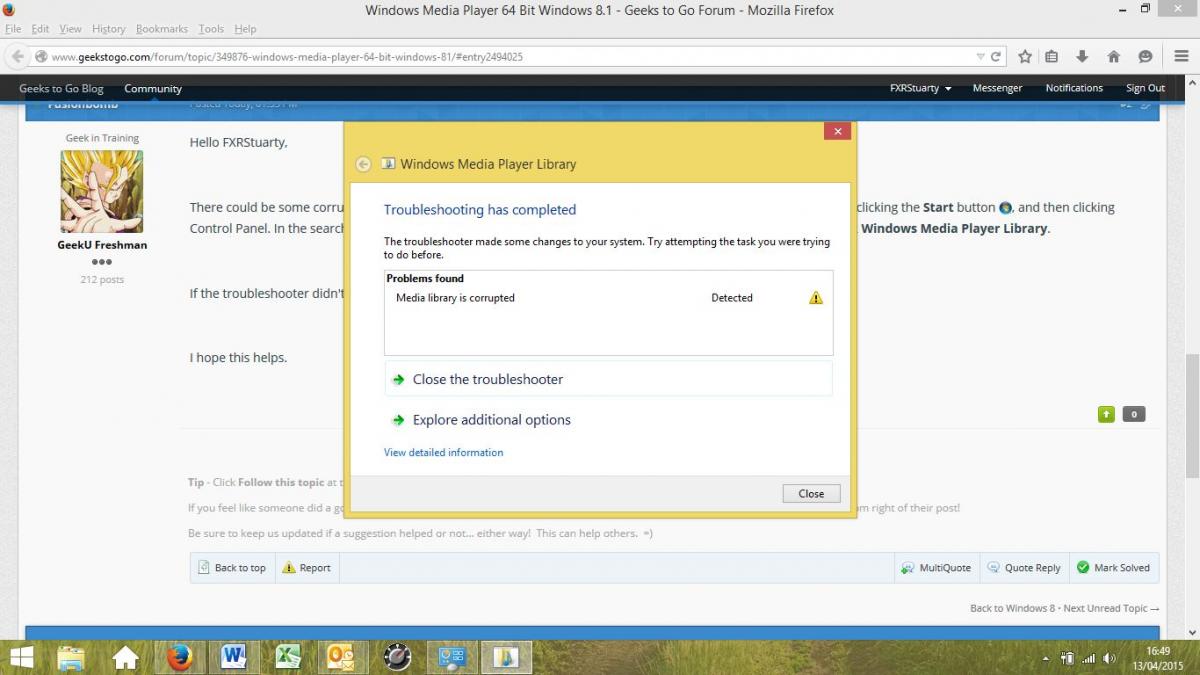Viewport: 1200px width, 675px height.
Task: Switch to Firefox in the taskbar
Action: click(x=180, y=657)
